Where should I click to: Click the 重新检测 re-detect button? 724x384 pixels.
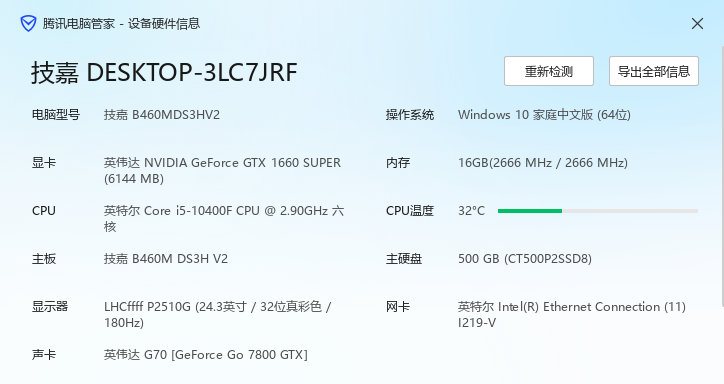point(549,71)
